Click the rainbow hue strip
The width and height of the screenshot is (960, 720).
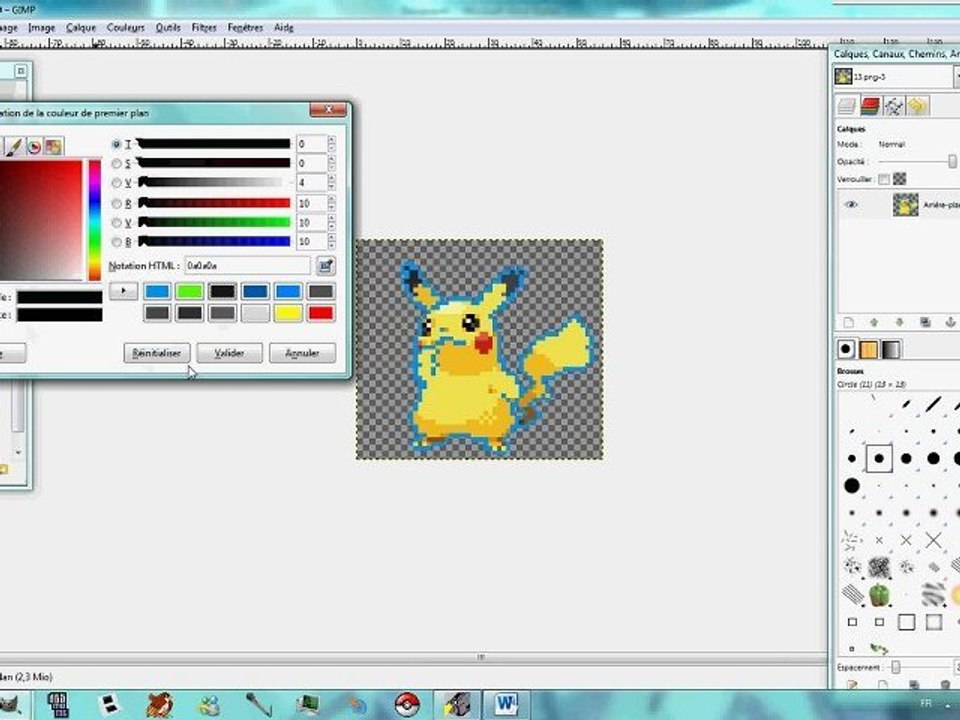94,220
